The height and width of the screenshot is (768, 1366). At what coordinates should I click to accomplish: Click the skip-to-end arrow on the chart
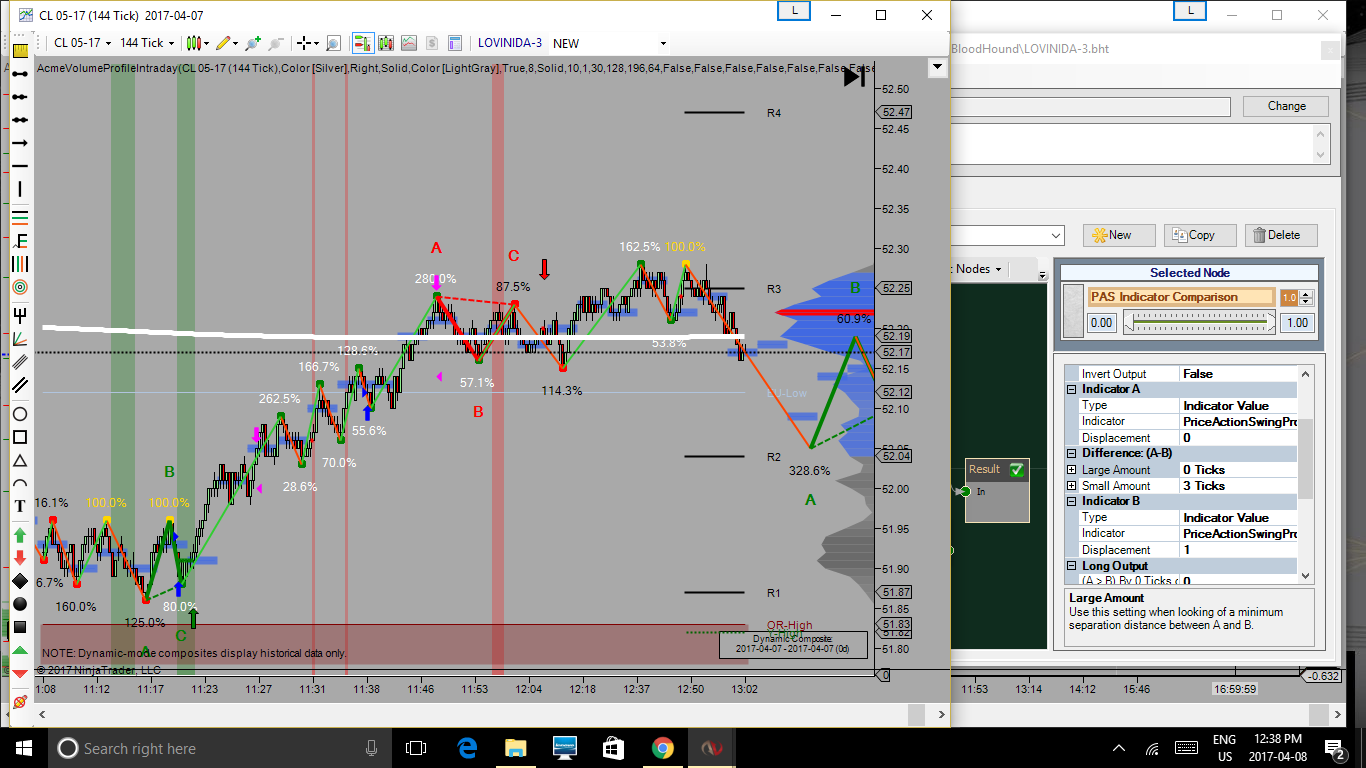pyautogui.click(x=854, y=76)
